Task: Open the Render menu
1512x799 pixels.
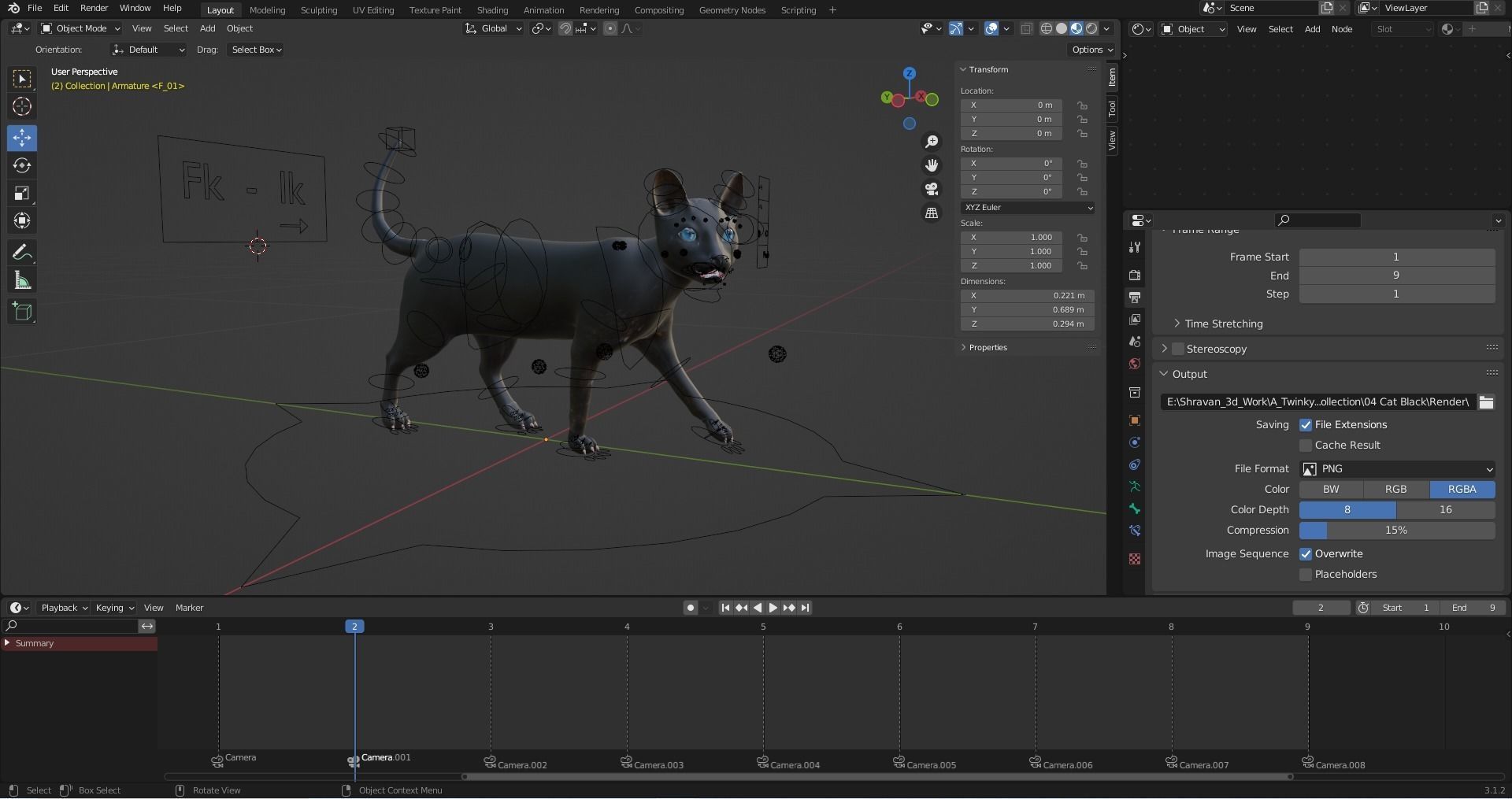Action: (94, 8)
